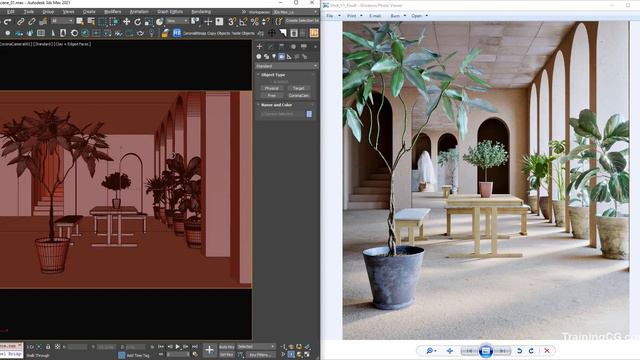The height and width of the screenshot is (360, 640).
Task: Open the Tools menu in 3ds Max
Action: [29, 12]
